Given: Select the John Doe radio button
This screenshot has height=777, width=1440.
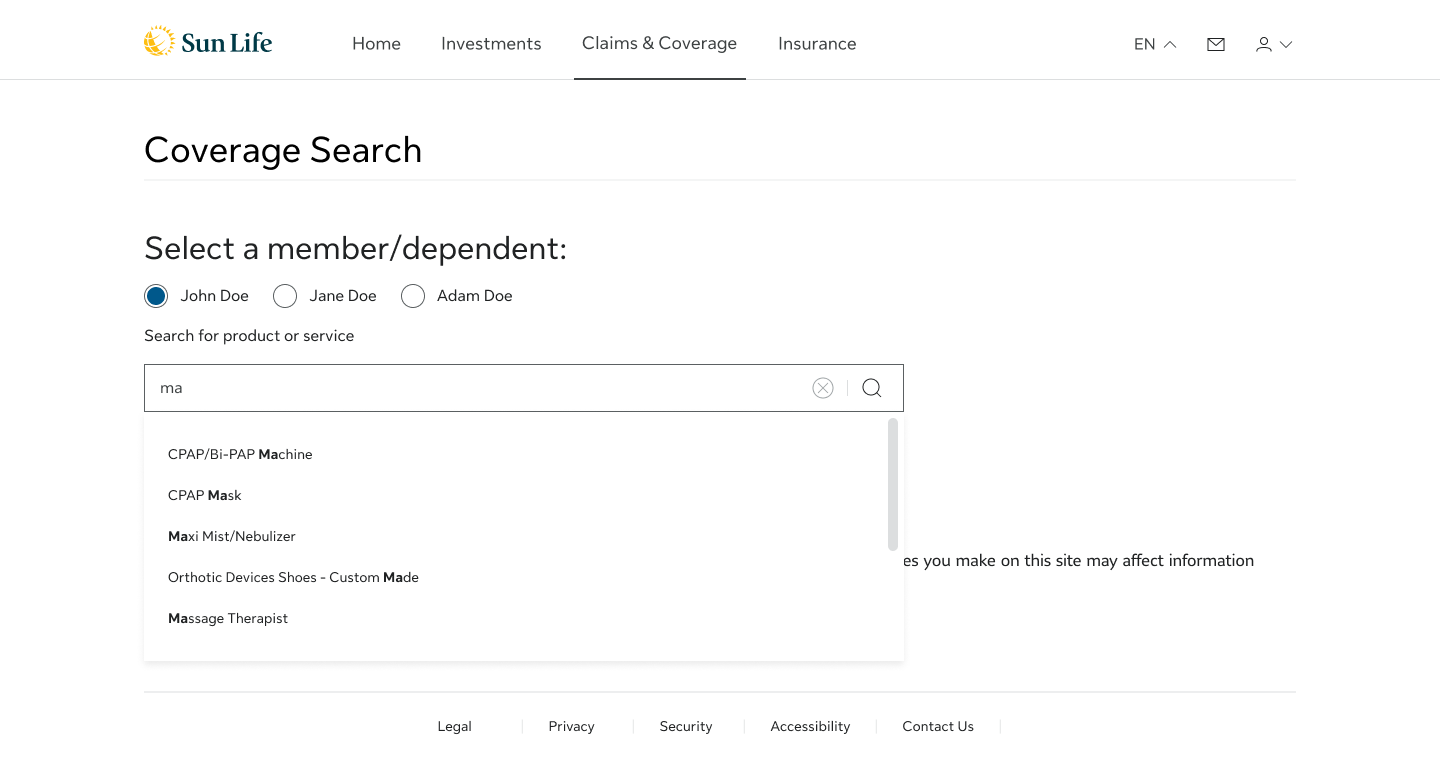Looking at the screenshot, I should 156,296.
